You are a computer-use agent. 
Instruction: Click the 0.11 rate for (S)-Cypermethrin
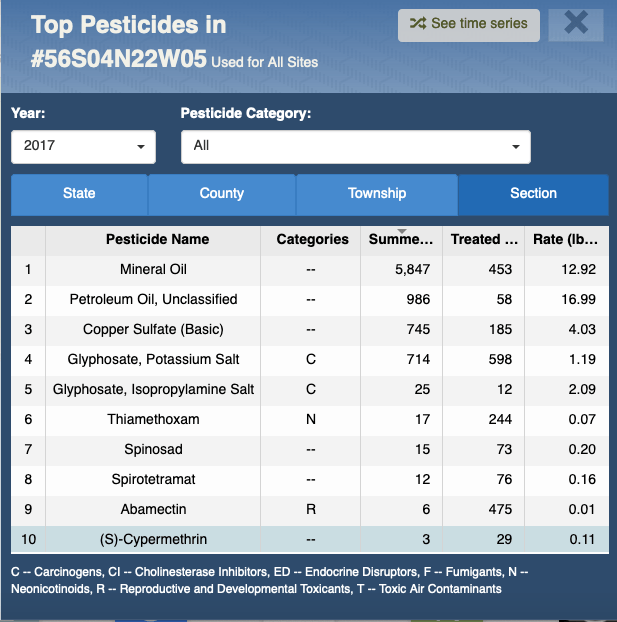(x=582, y=539)
